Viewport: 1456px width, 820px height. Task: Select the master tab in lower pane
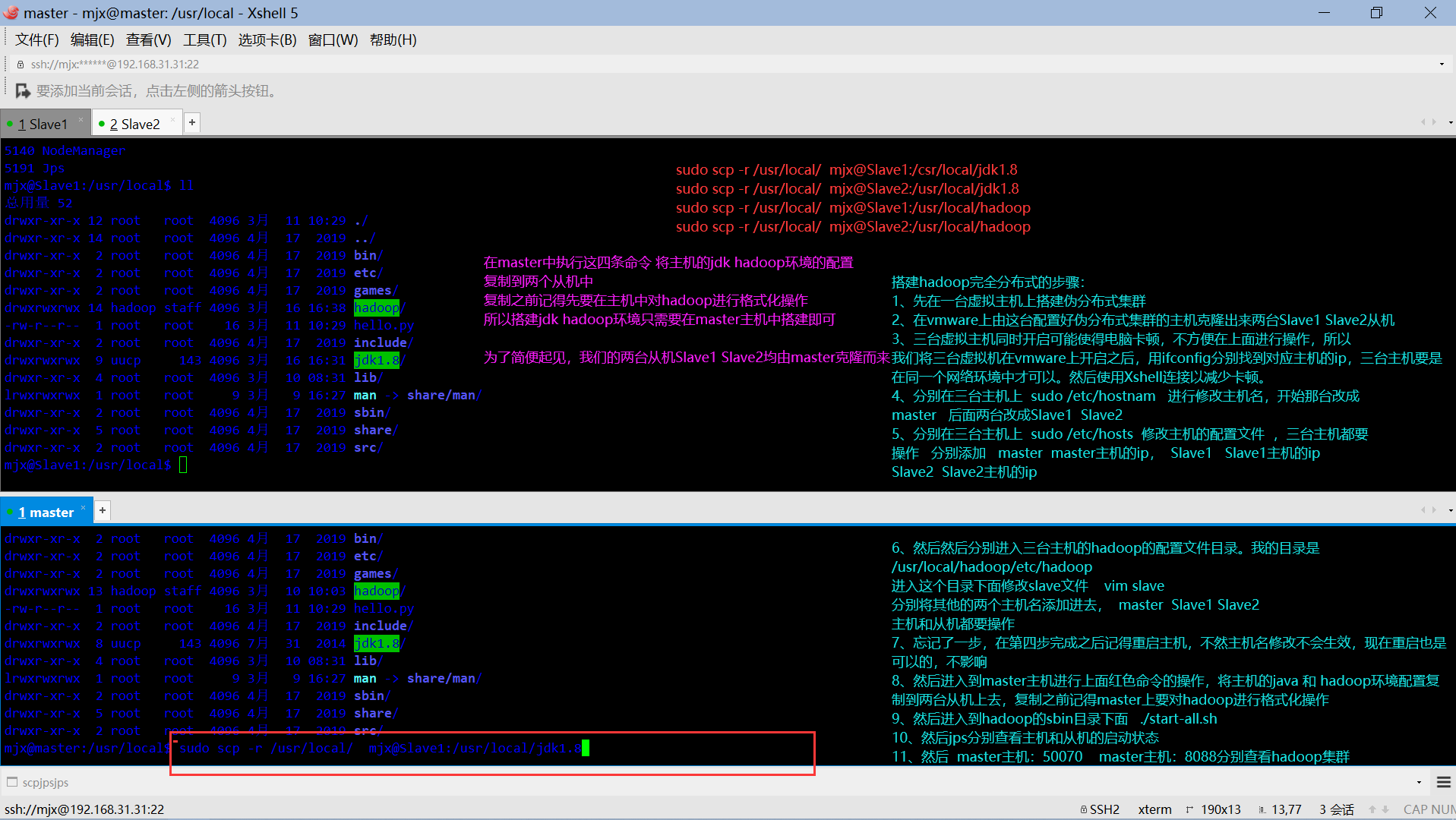pos(48,511)
